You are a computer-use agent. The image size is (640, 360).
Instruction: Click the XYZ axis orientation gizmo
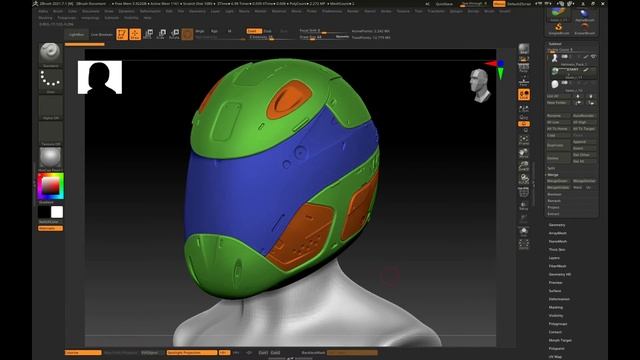click(497, 68)
